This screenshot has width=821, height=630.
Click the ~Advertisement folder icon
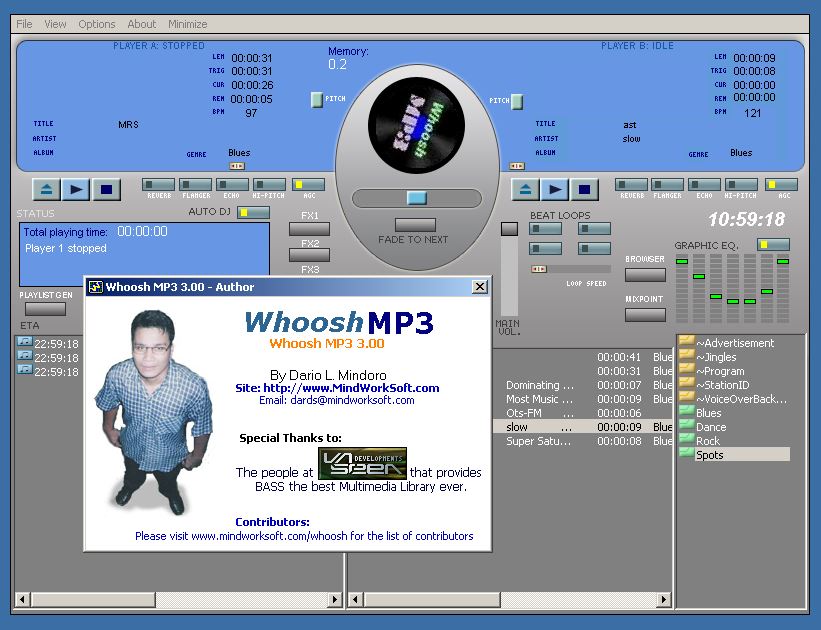tap(686, 341)
